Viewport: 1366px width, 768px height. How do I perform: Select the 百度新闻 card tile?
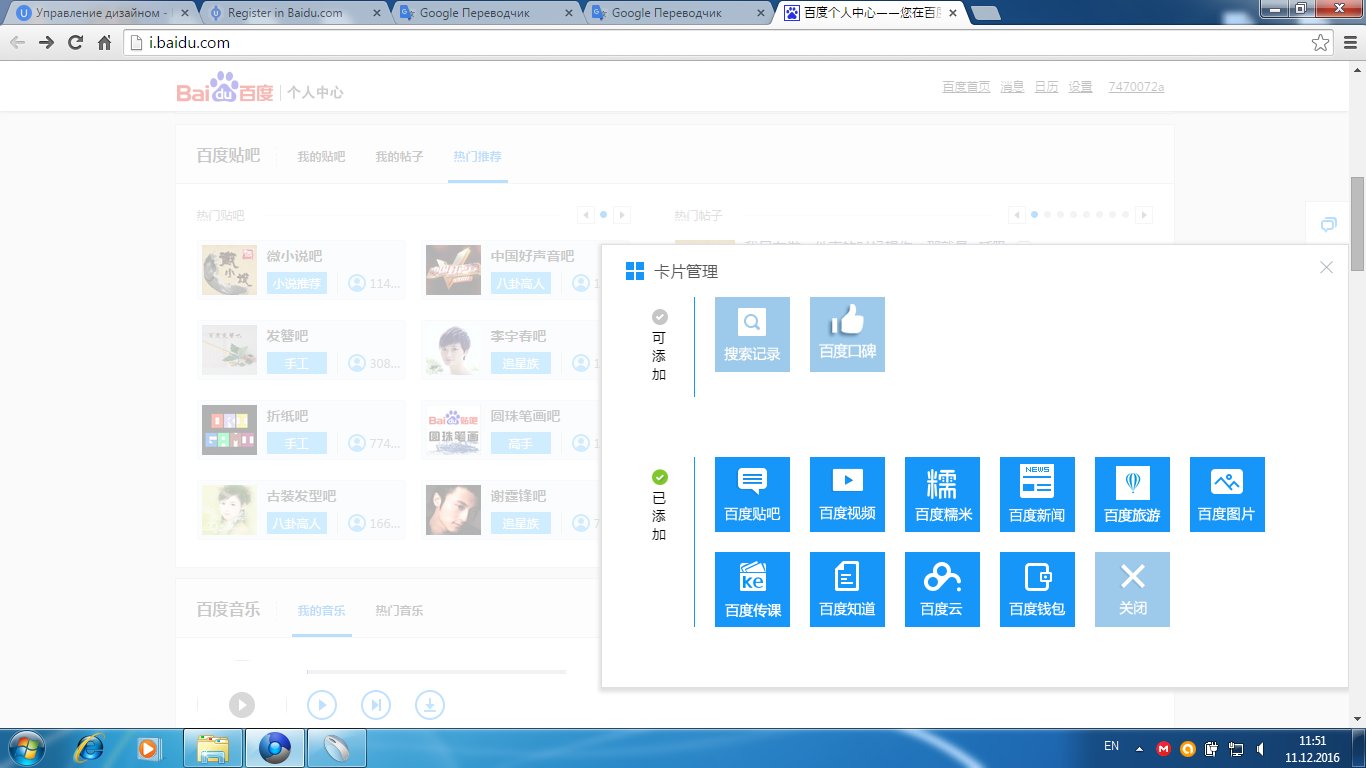1037,494
